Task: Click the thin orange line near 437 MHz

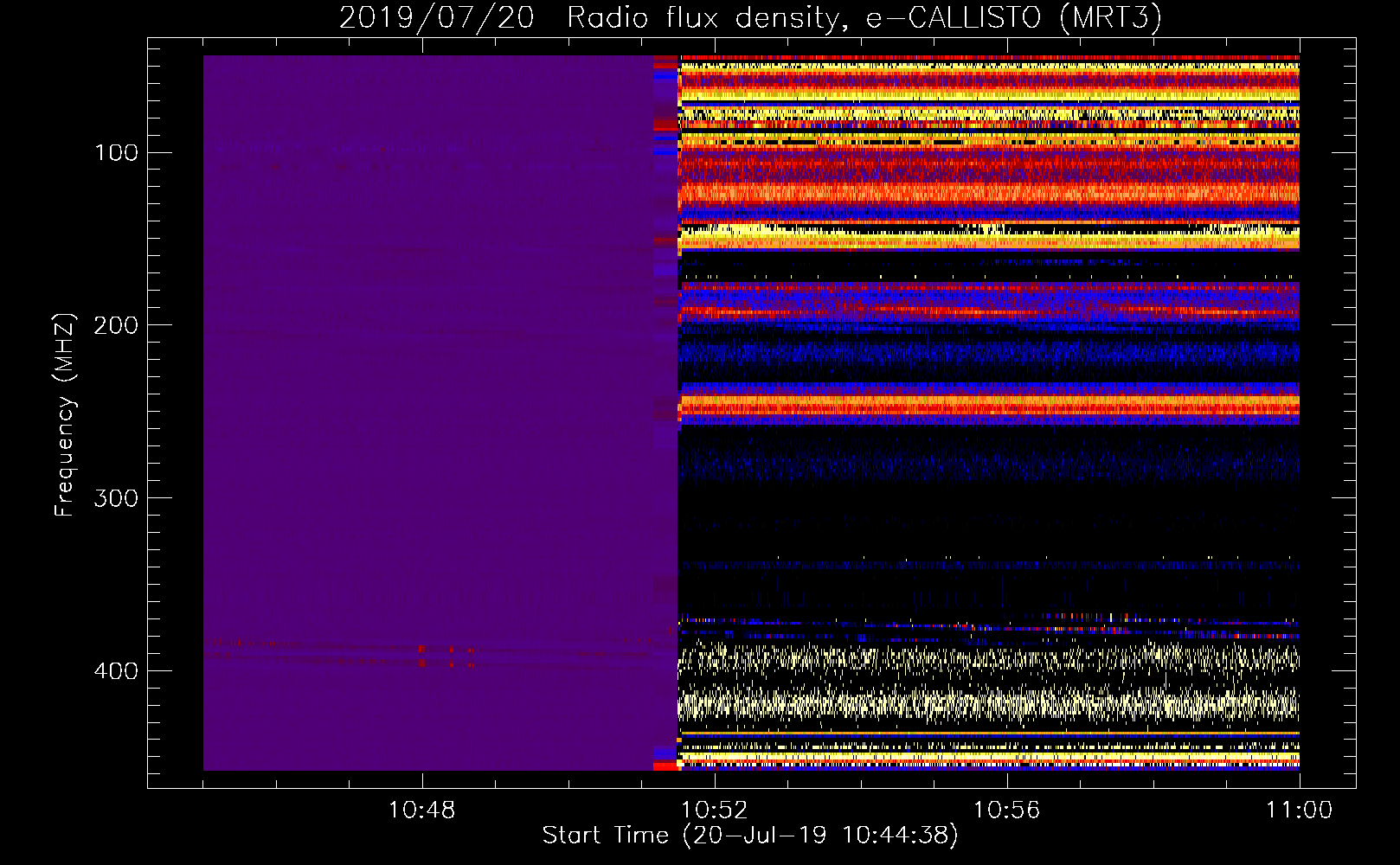Action: tap(986, 734)
